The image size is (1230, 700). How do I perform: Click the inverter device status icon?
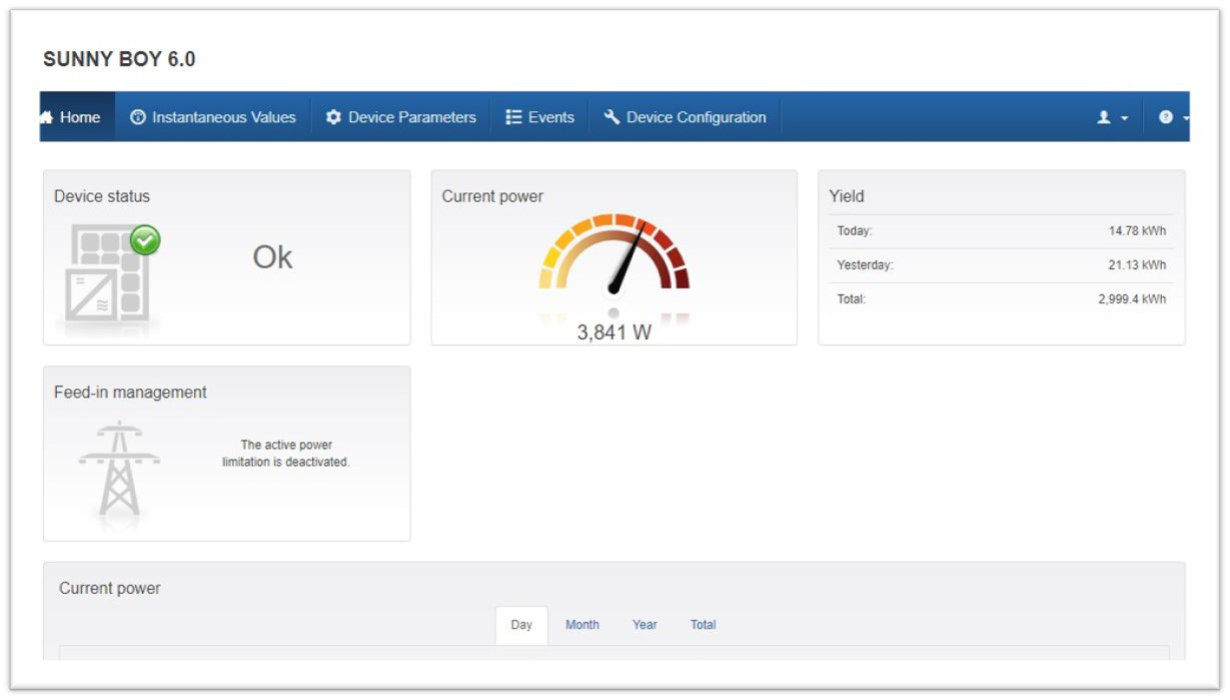pyautogui.click(x=108, y=274)
